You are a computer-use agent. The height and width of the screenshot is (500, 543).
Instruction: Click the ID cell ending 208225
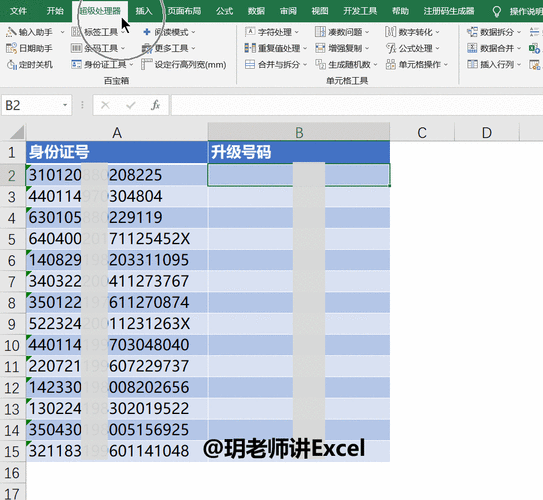[117, 175]
